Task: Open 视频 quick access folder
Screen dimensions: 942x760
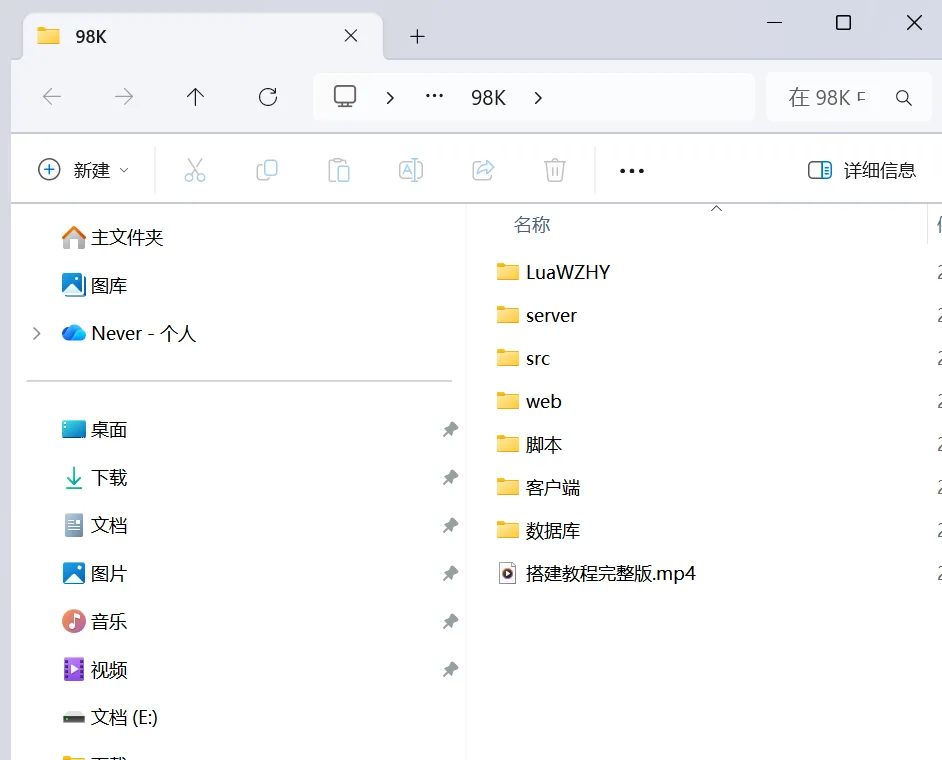Action: pos(94,669)
